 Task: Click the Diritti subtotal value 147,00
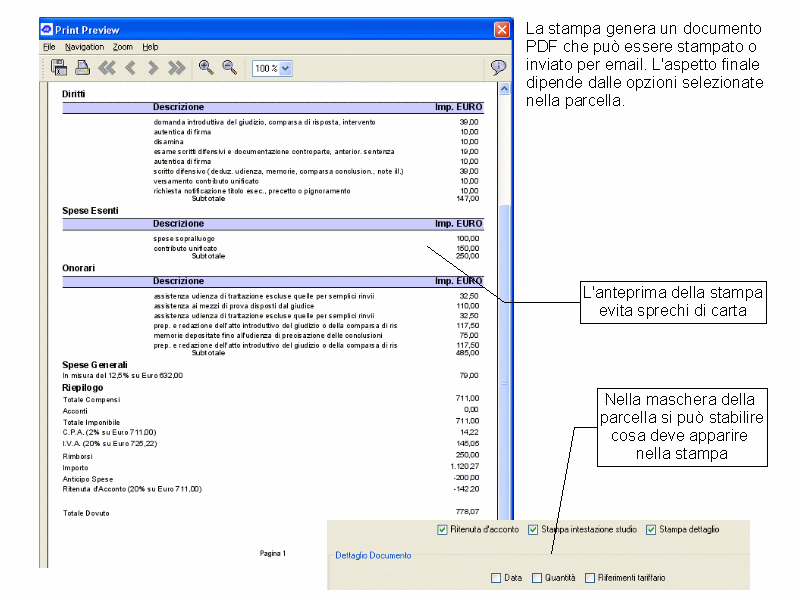pos(468,198)
